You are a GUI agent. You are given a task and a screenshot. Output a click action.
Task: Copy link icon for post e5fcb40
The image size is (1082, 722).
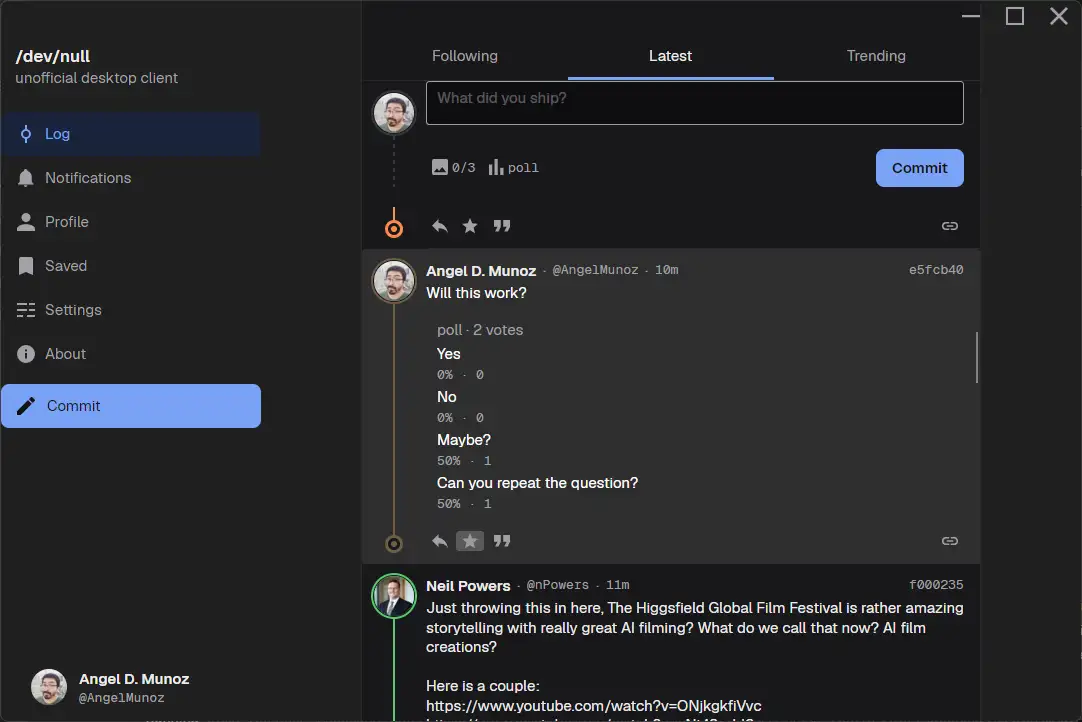[950, 541]
